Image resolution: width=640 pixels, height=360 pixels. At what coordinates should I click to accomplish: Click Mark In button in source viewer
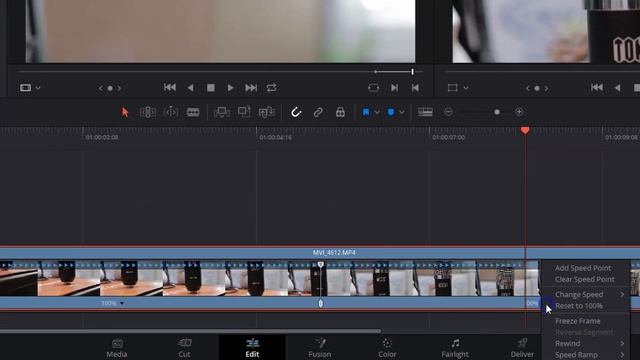click(394, 88)
